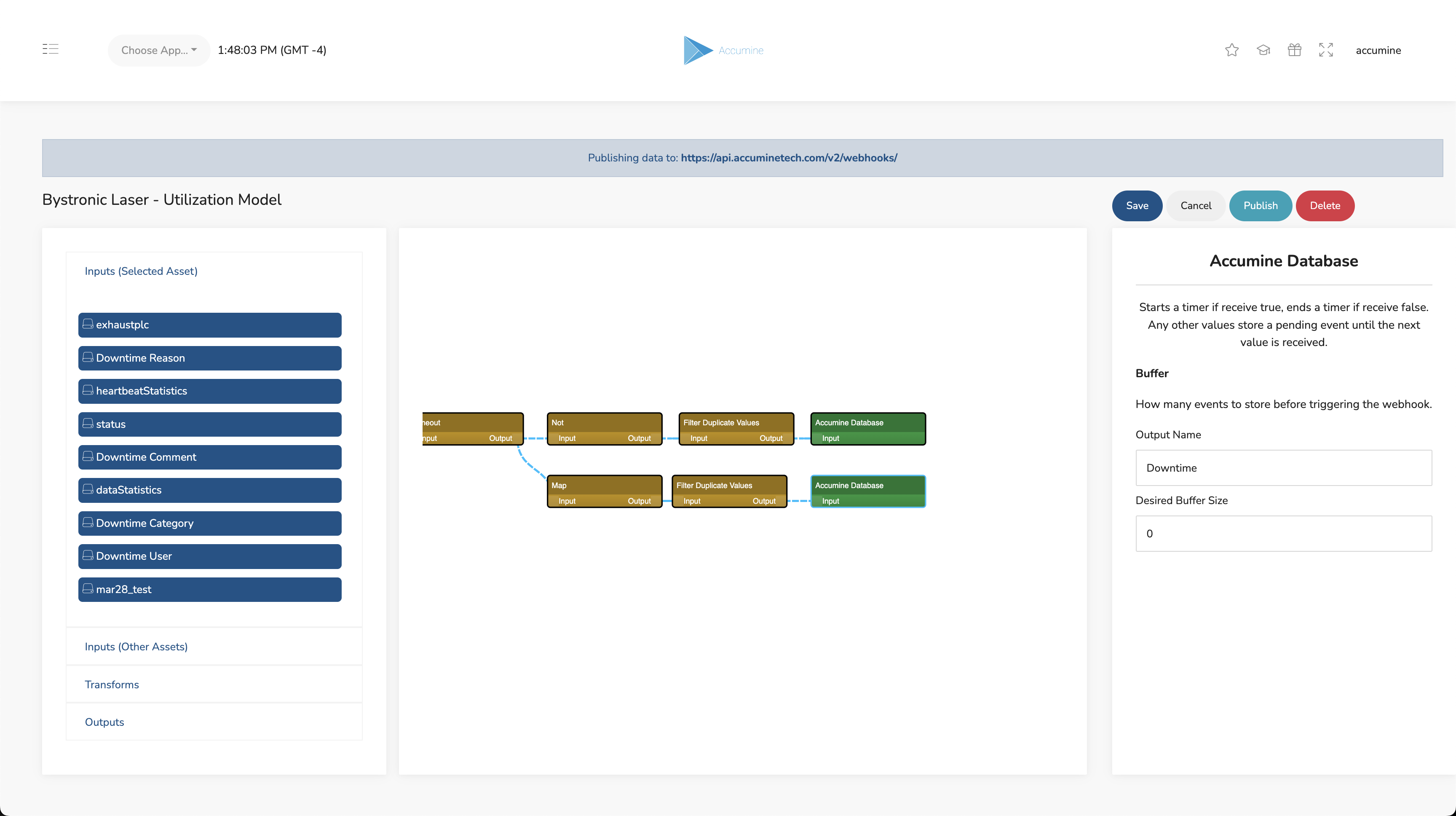Select the Downtime User input block
Screen dimensions: 1456x816
[210, 556]
